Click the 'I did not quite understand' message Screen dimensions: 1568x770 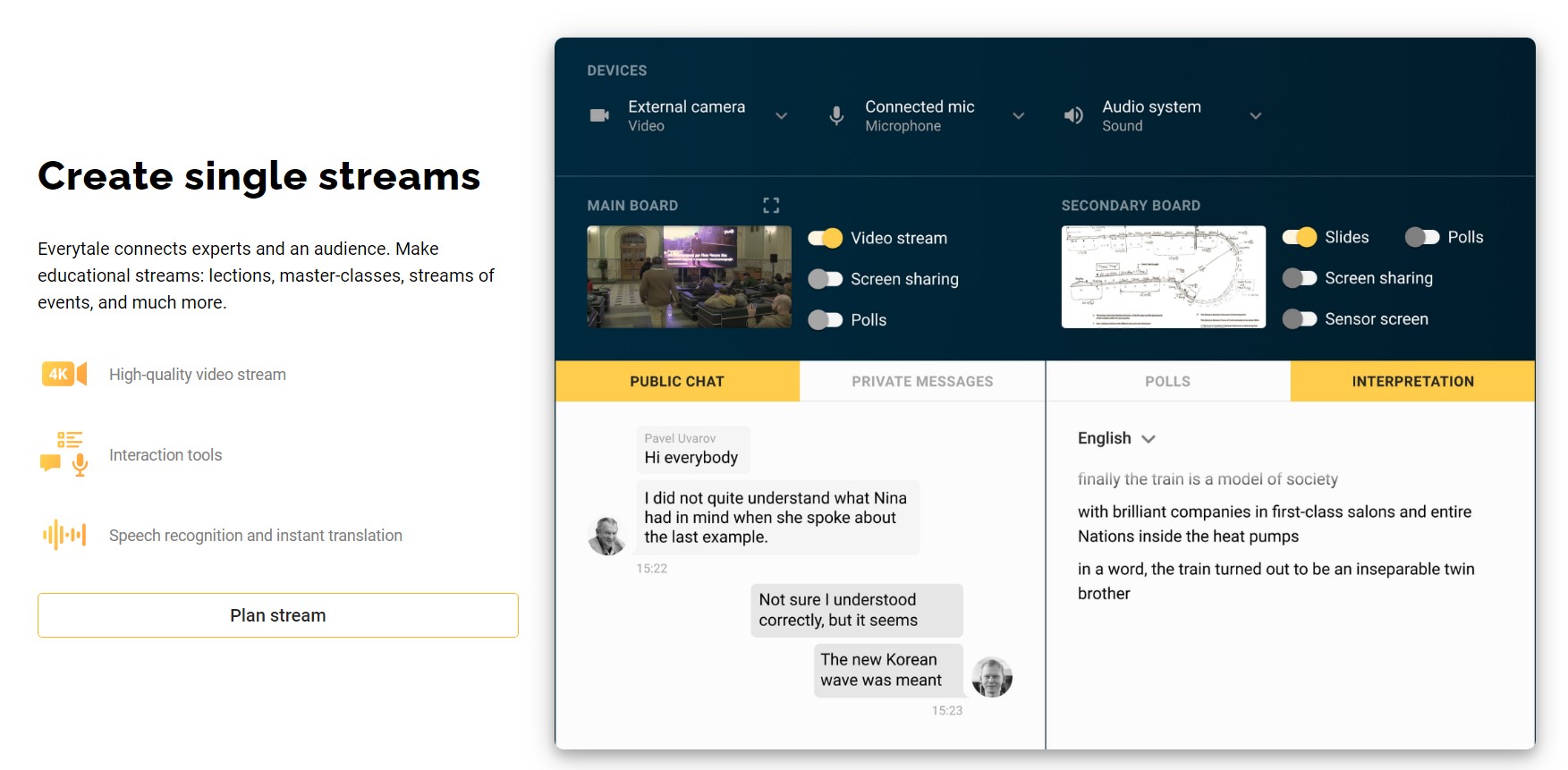(x=777, y=518)
